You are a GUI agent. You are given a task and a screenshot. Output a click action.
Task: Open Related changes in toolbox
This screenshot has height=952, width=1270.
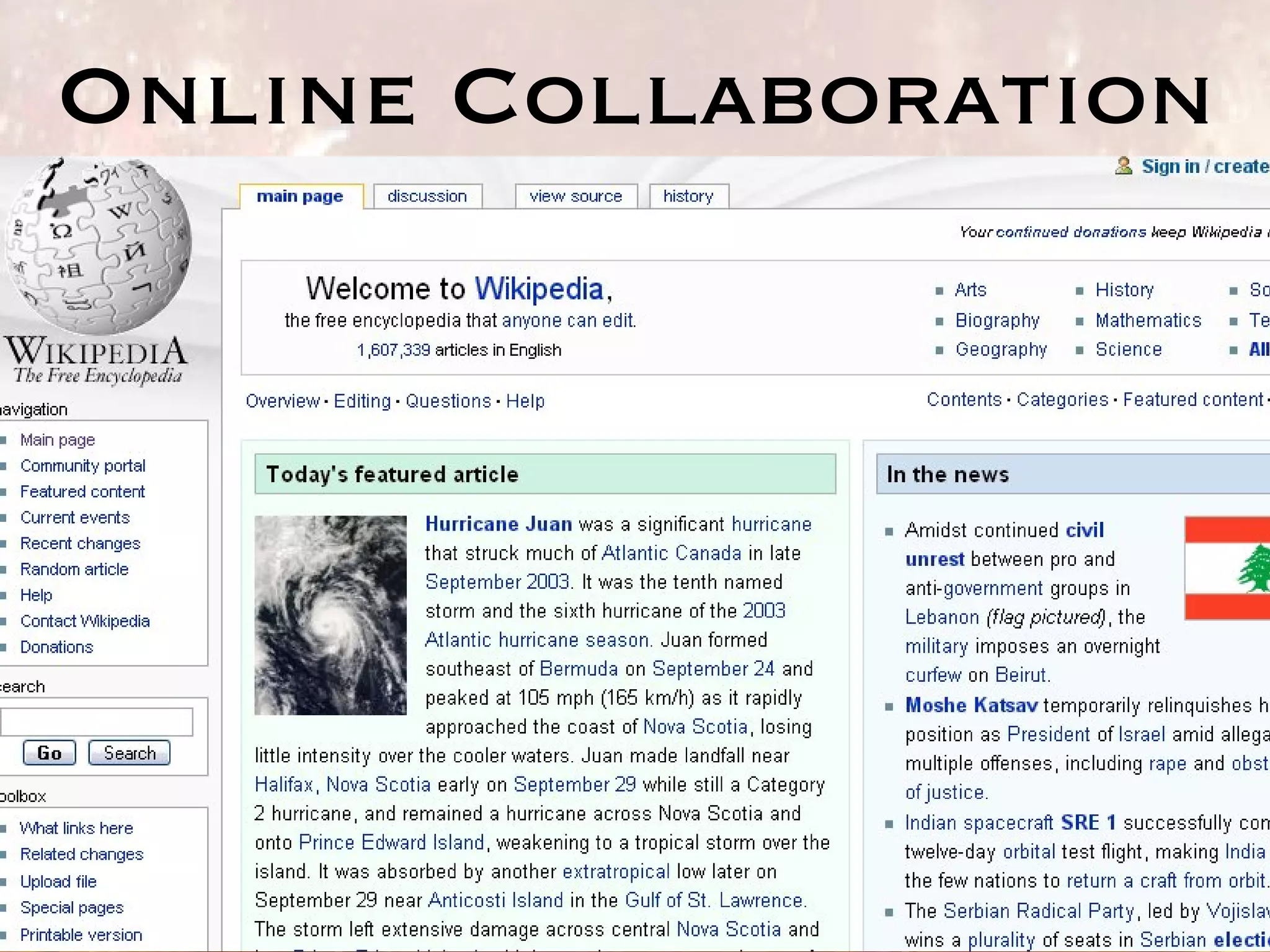click(82, 855)
